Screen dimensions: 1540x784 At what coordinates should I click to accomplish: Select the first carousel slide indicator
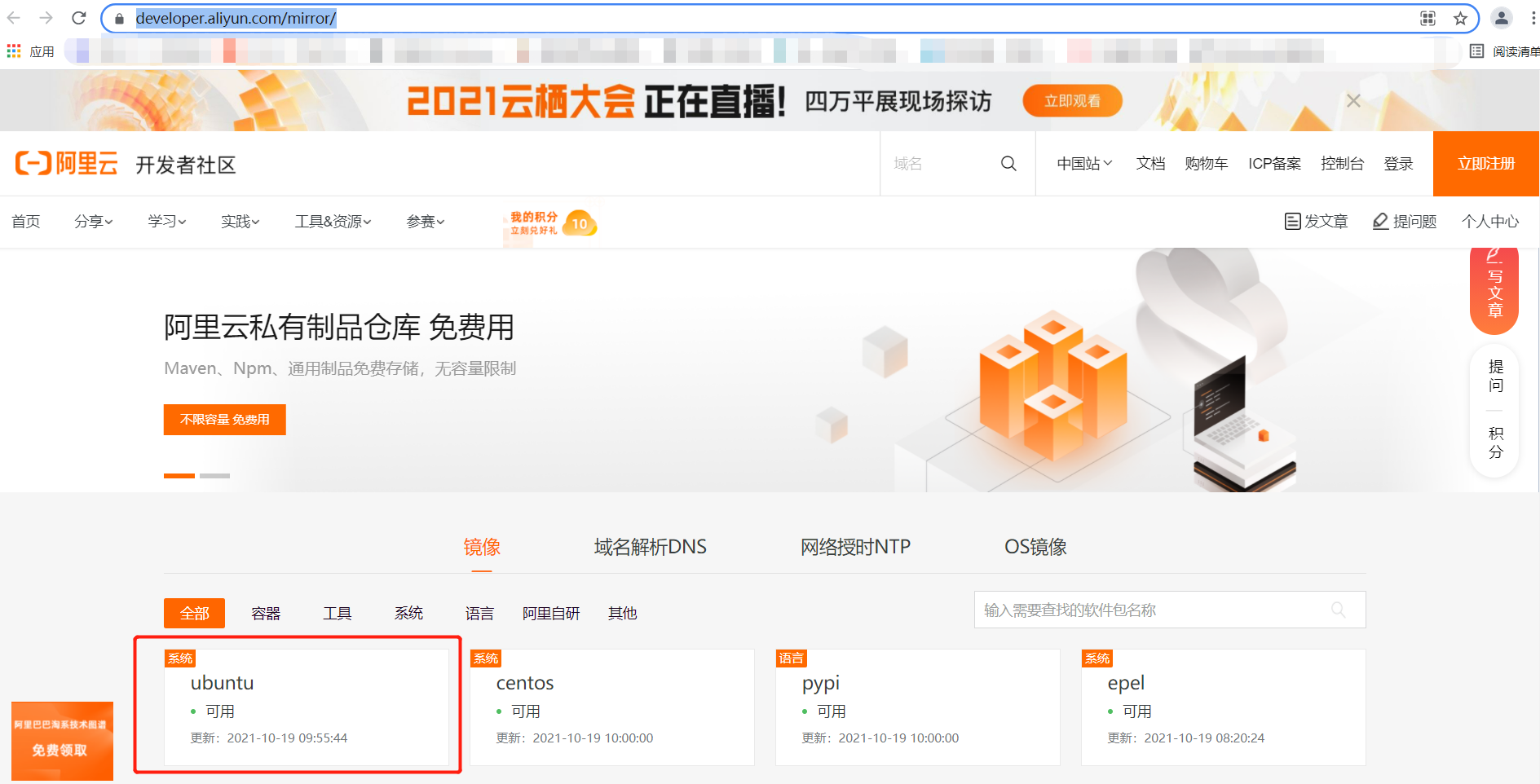(179, 475)
